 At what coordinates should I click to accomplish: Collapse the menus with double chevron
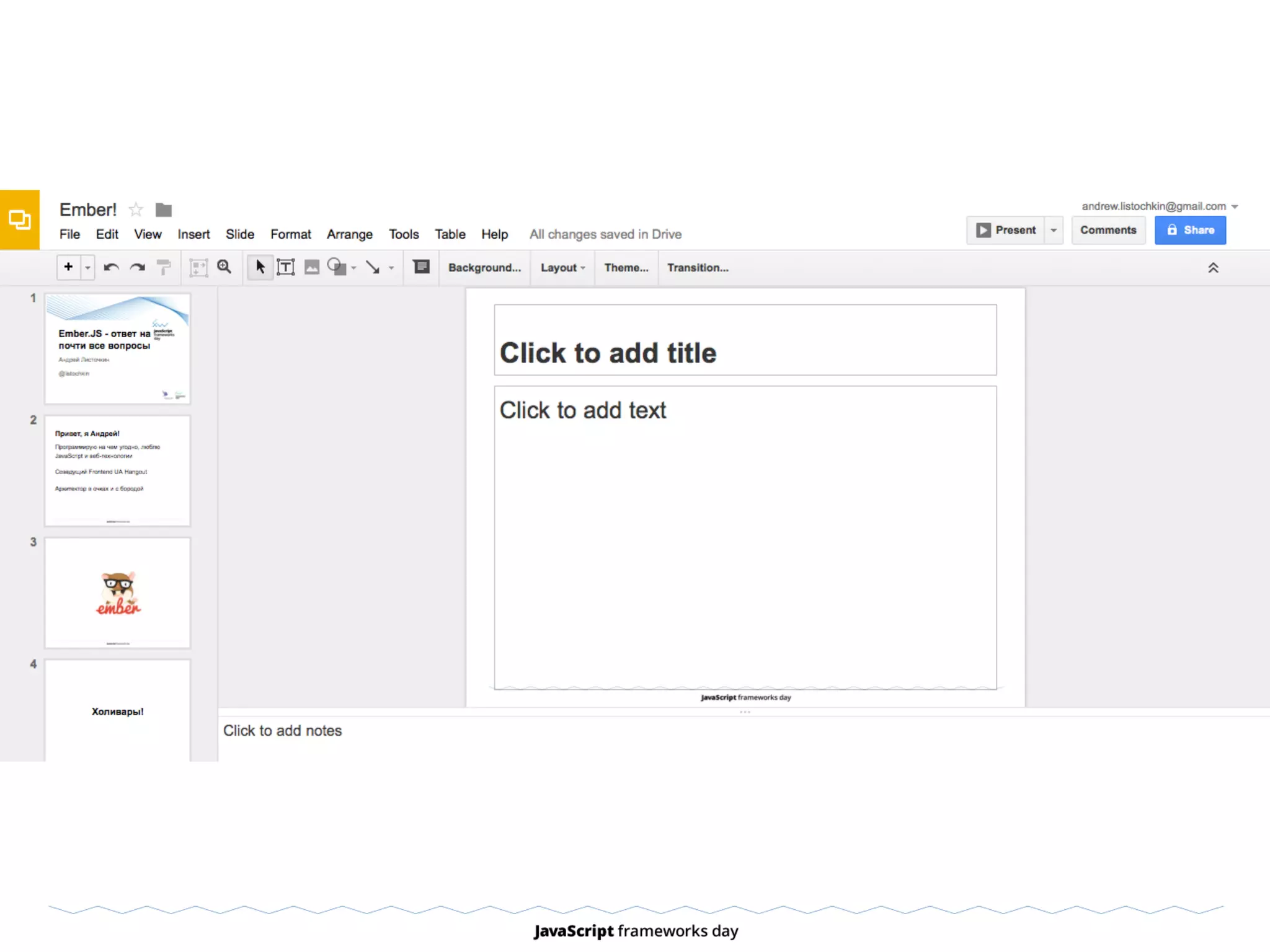point(1213,268)
